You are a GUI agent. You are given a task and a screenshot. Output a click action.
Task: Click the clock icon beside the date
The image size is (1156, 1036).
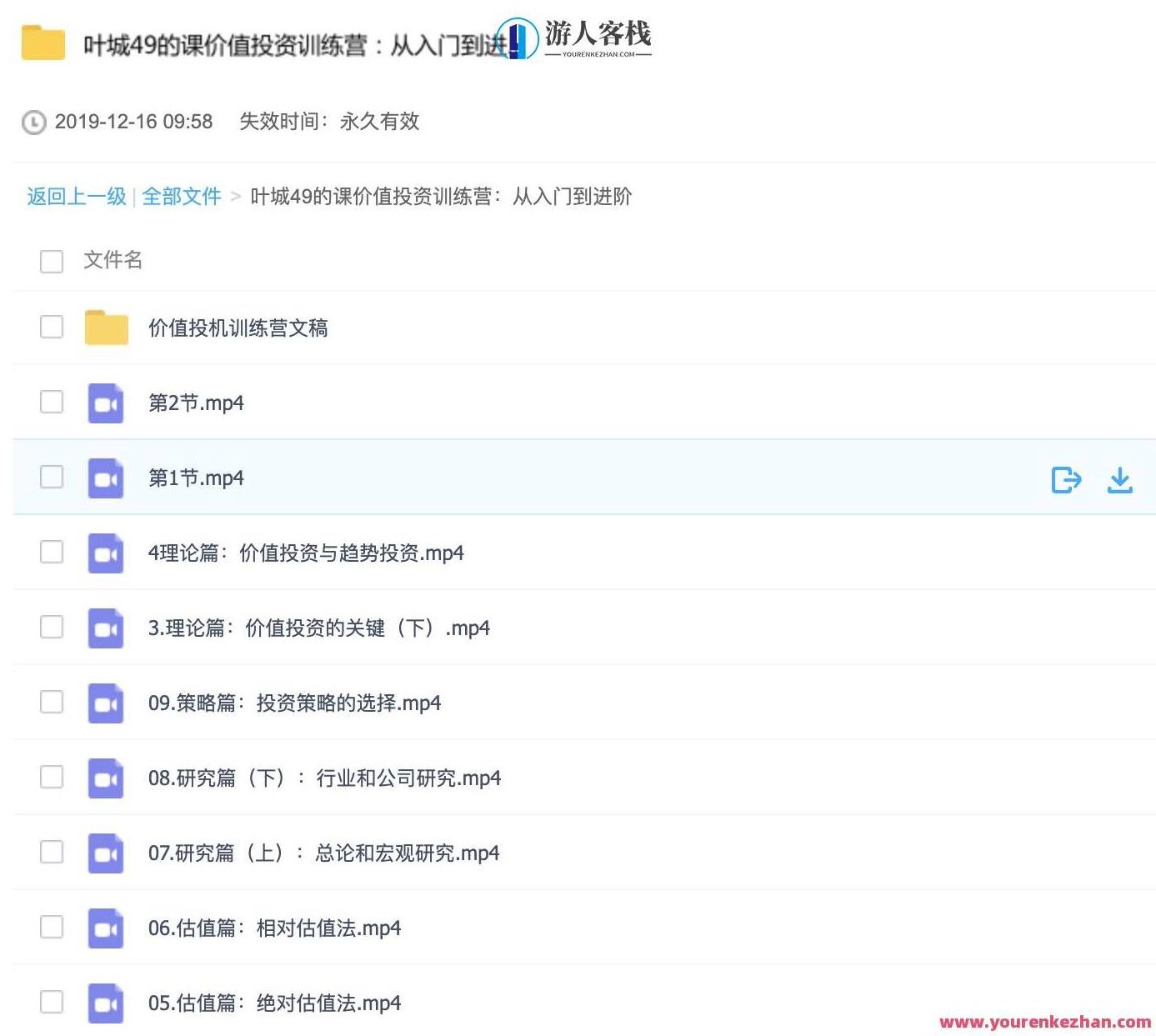pos(32,123)
